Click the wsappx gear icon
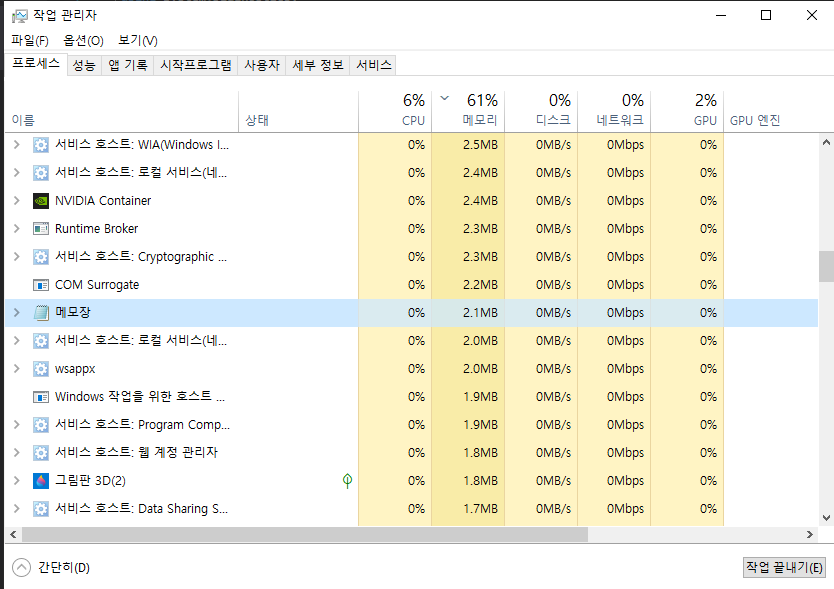834x589 pixels. coord(41,369)
